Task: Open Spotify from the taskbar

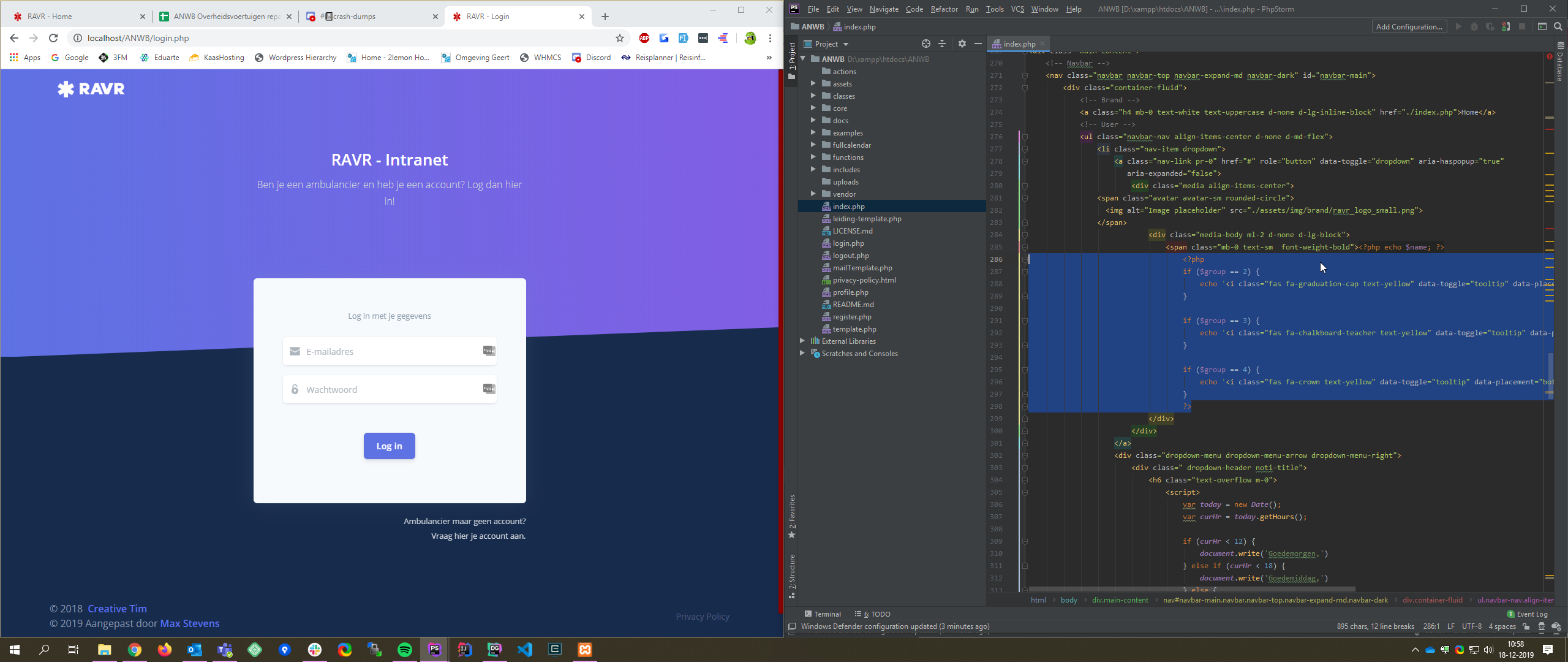Action: coord(405,650)
